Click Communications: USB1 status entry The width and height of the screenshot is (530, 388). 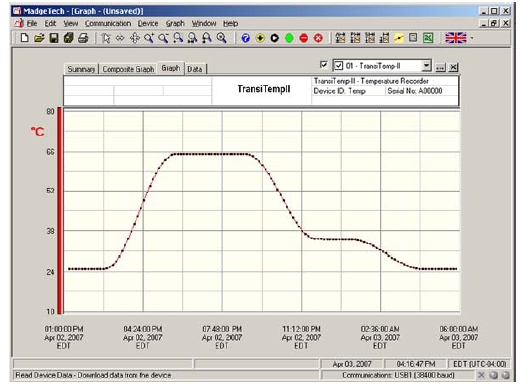(x=398, y=375)
